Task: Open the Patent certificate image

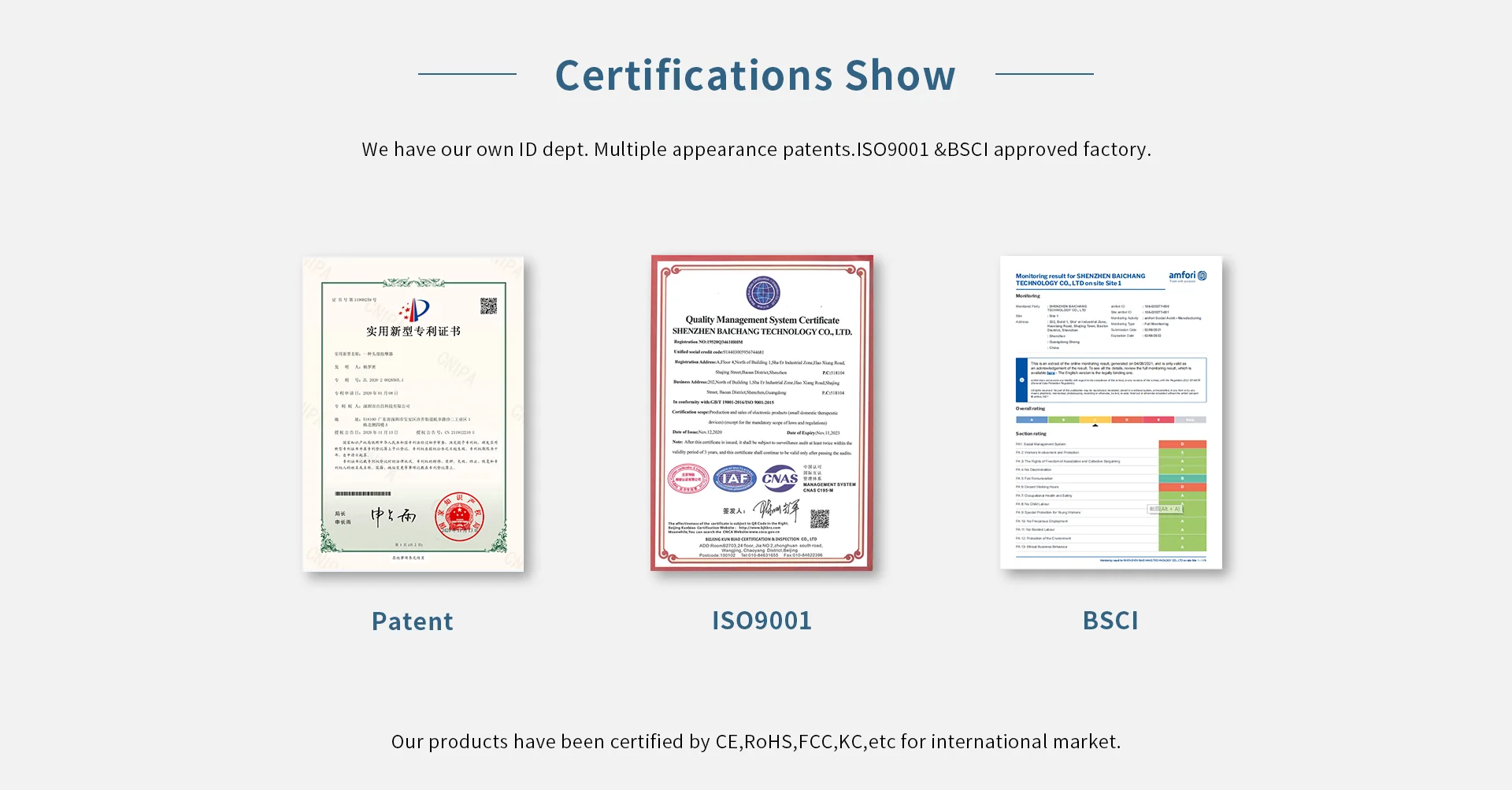Action: 413,414
